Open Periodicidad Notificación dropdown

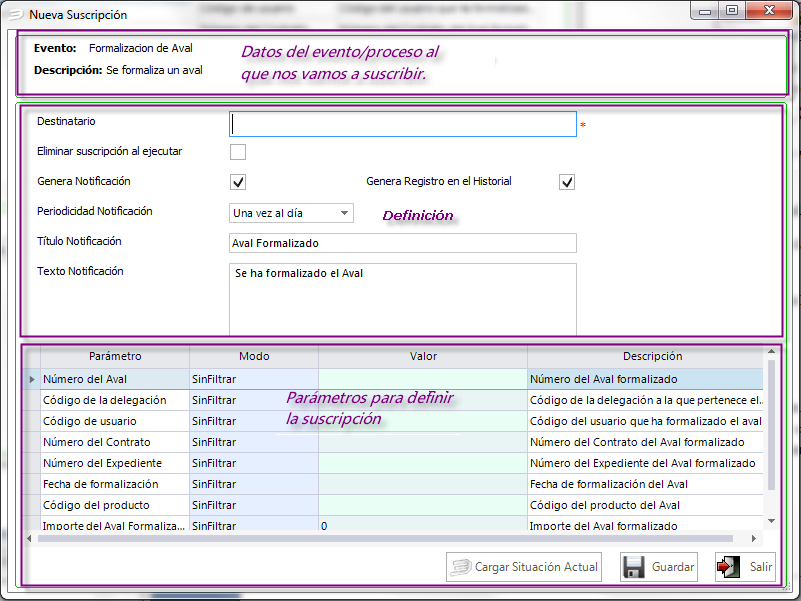pos(344,213)
